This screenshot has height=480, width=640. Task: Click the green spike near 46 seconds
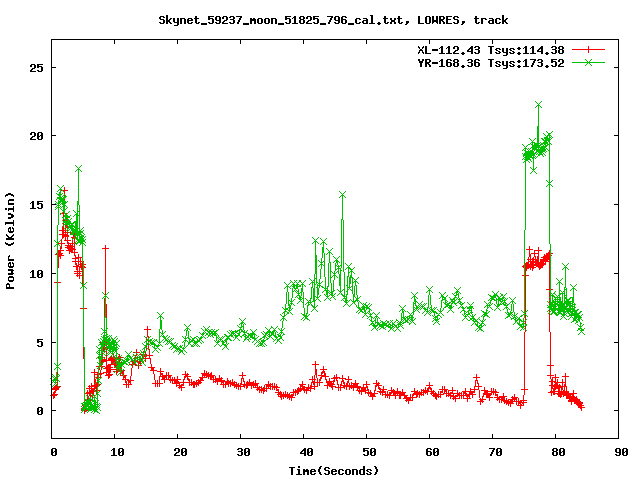(x=342, y=195)
